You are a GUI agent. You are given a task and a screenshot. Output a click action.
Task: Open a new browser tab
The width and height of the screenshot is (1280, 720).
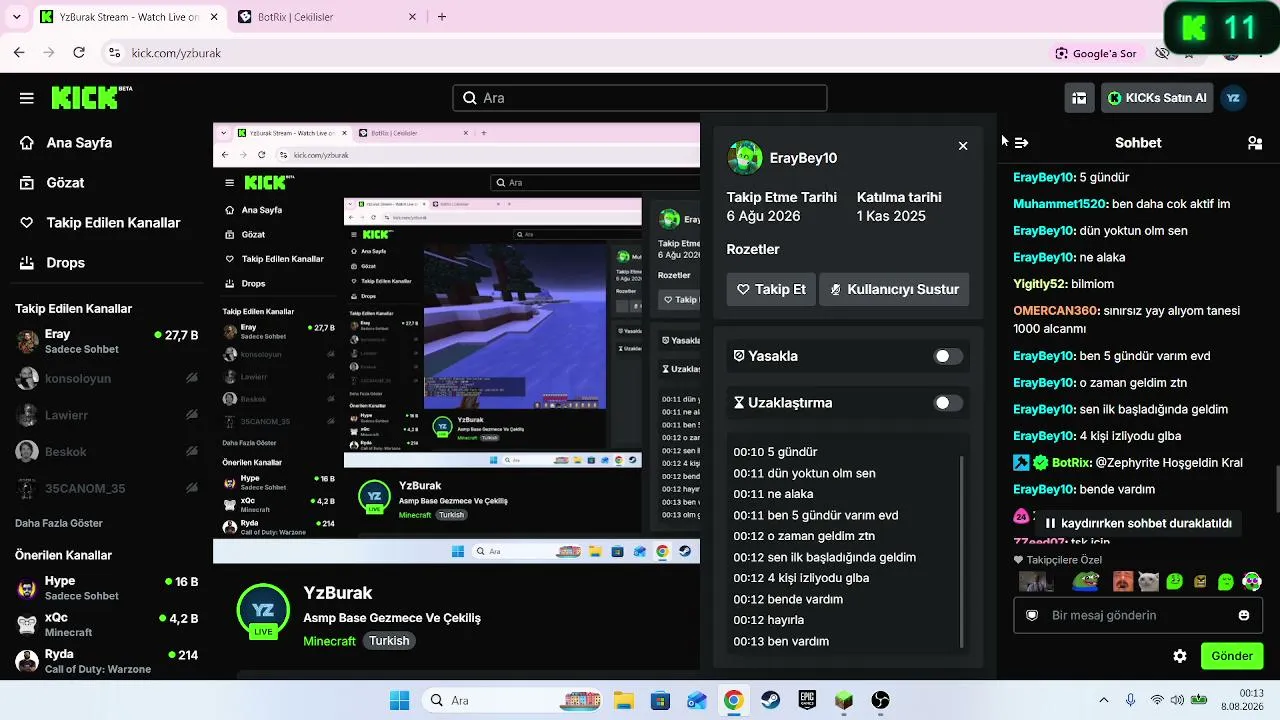coord(442,17)
